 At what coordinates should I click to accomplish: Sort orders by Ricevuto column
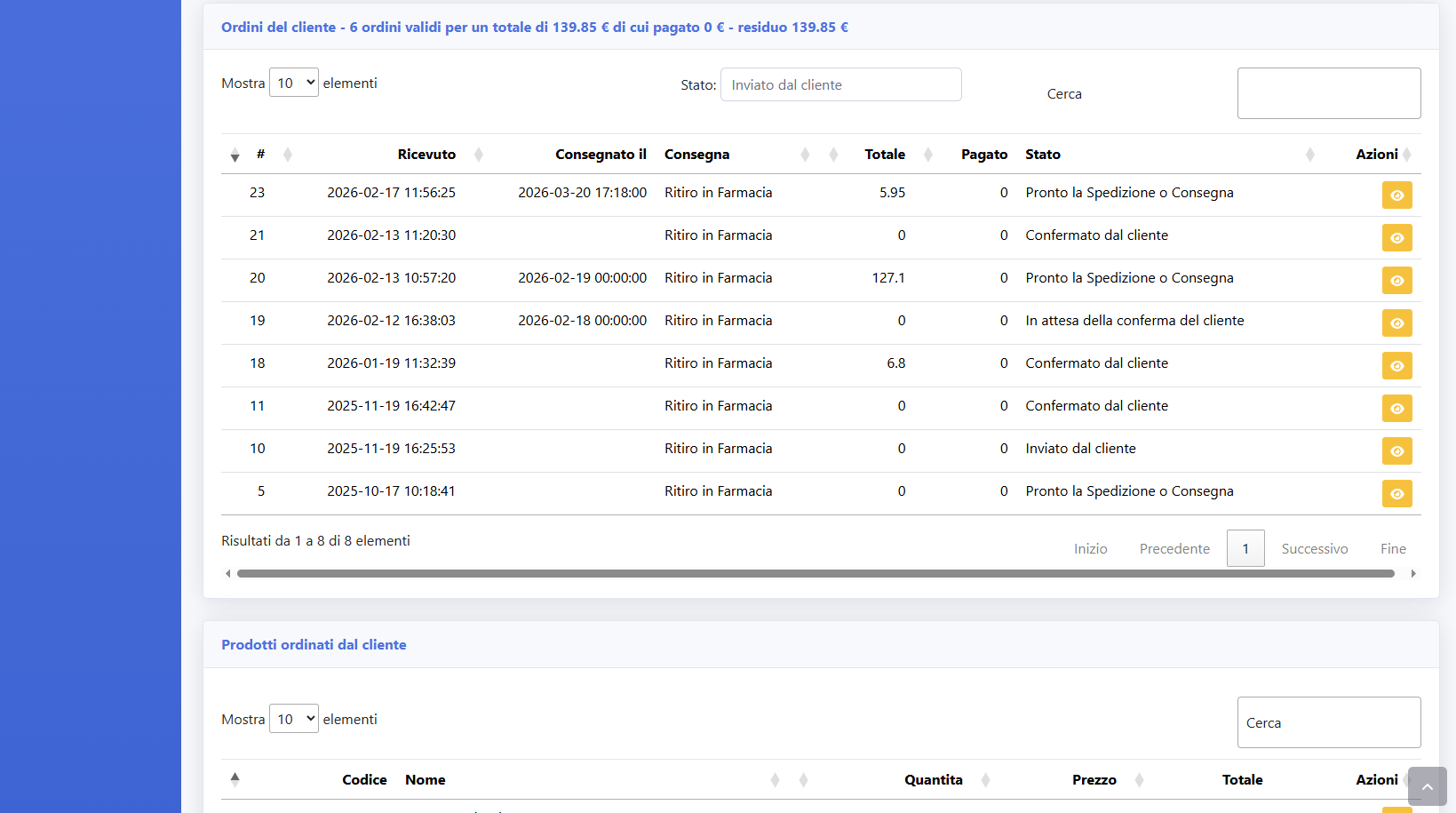pyautogui.click(x=426, y=155)
